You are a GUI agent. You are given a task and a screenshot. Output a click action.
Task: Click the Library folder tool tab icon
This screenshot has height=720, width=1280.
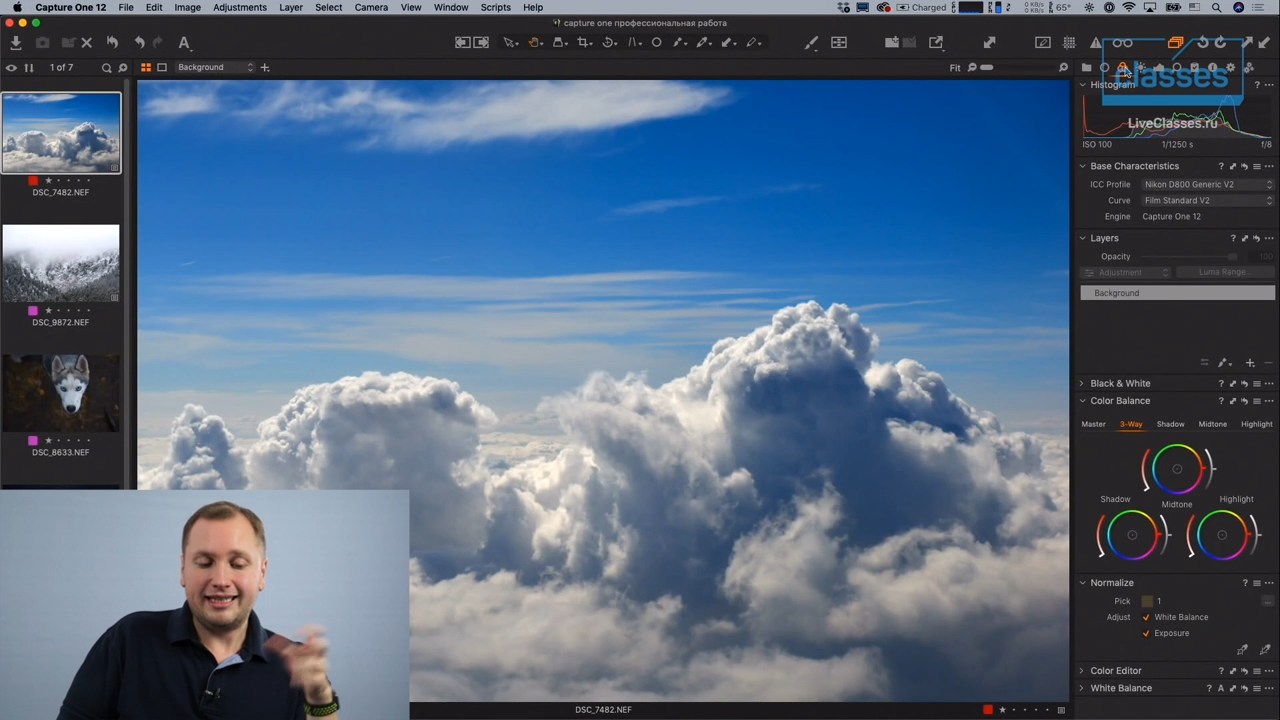[x=1087, y=68]
